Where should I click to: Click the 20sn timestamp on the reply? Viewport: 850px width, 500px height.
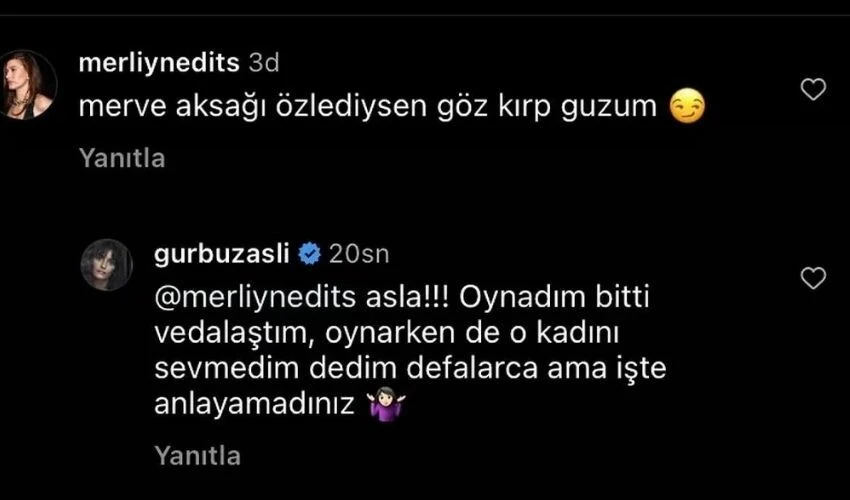pyautogui.click(x=359, y=256)
